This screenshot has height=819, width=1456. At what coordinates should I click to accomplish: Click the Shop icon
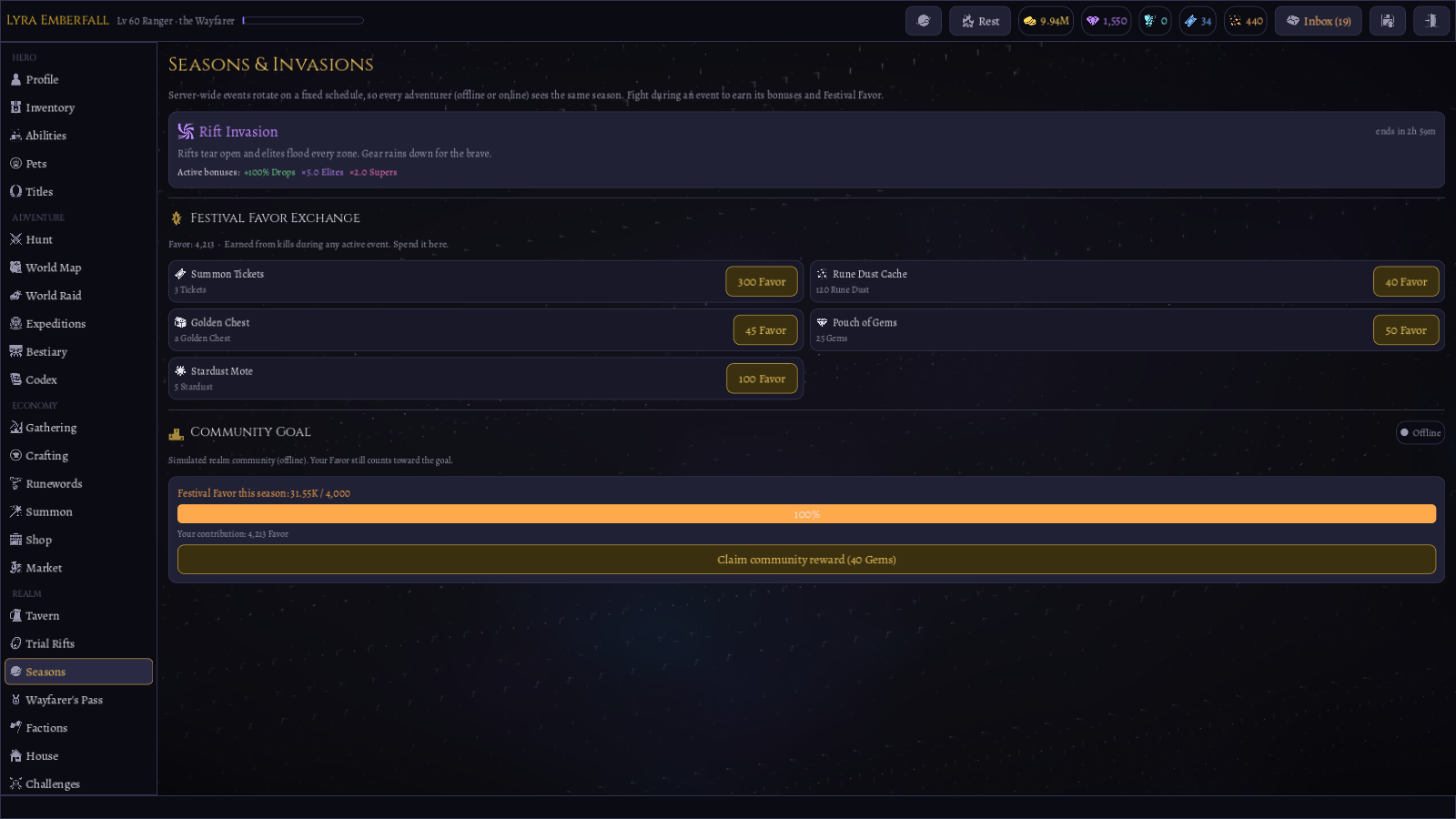tap(15, 540)
